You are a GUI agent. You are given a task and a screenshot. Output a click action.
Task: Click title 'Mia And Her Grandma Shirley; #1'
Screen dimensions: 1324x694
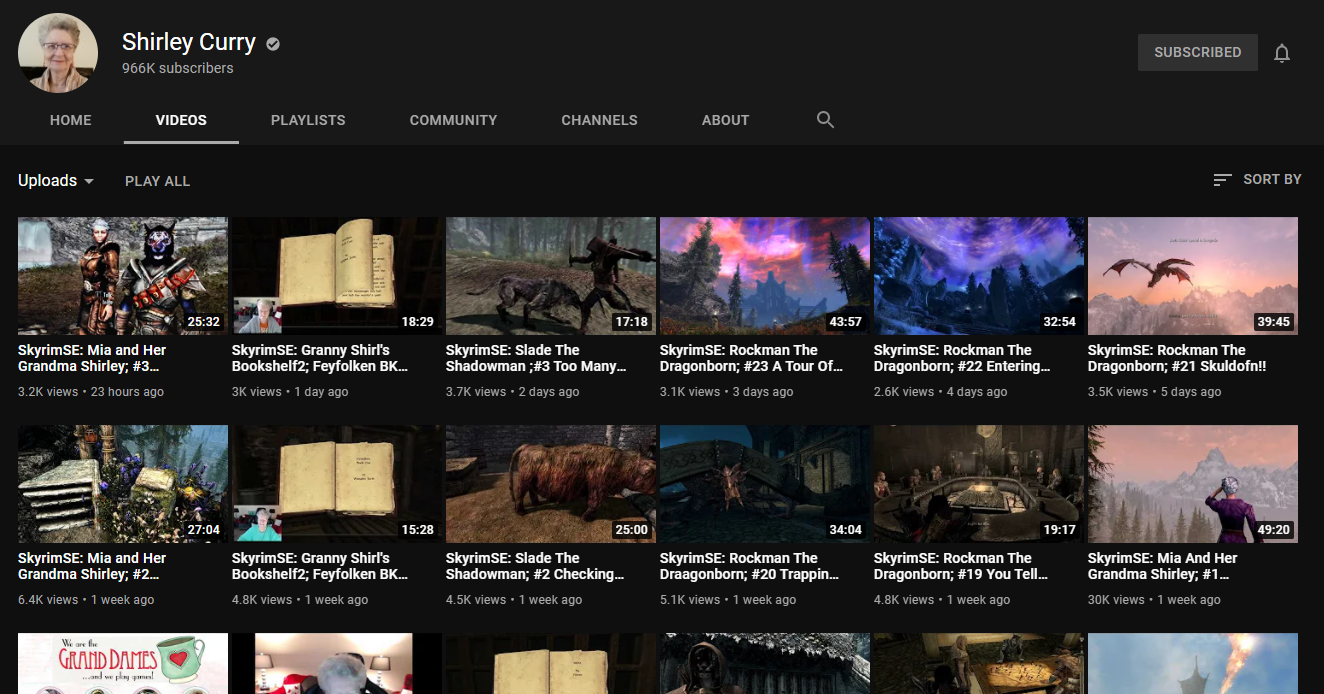pyautogui.click(x=1163, y=566)
